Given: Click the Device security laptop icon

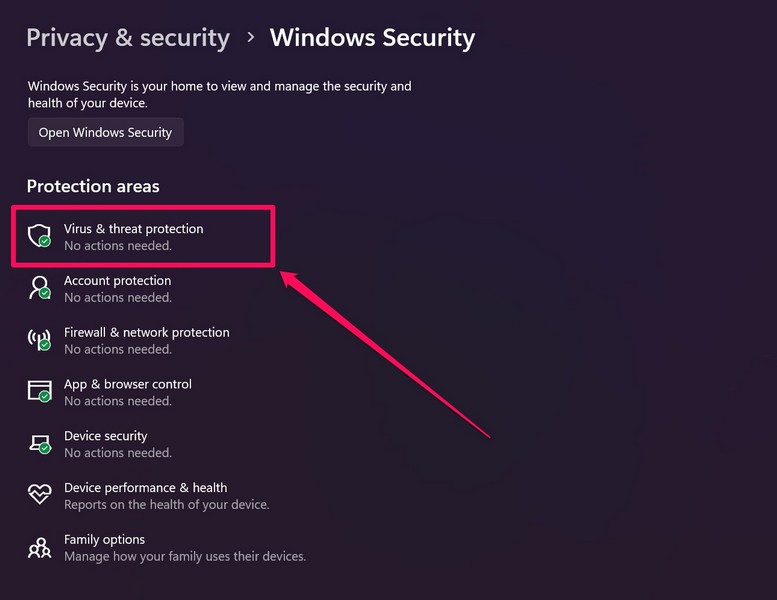Looking at the screenshot, I should click(39, 443).
